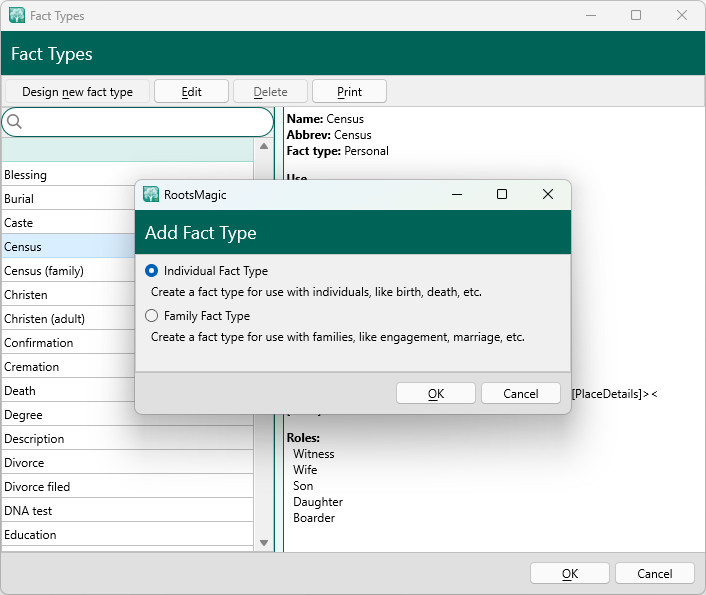Screen dimensions: 706x595
Task: Click the Name: Census detail line
Action: click(325, 119)
